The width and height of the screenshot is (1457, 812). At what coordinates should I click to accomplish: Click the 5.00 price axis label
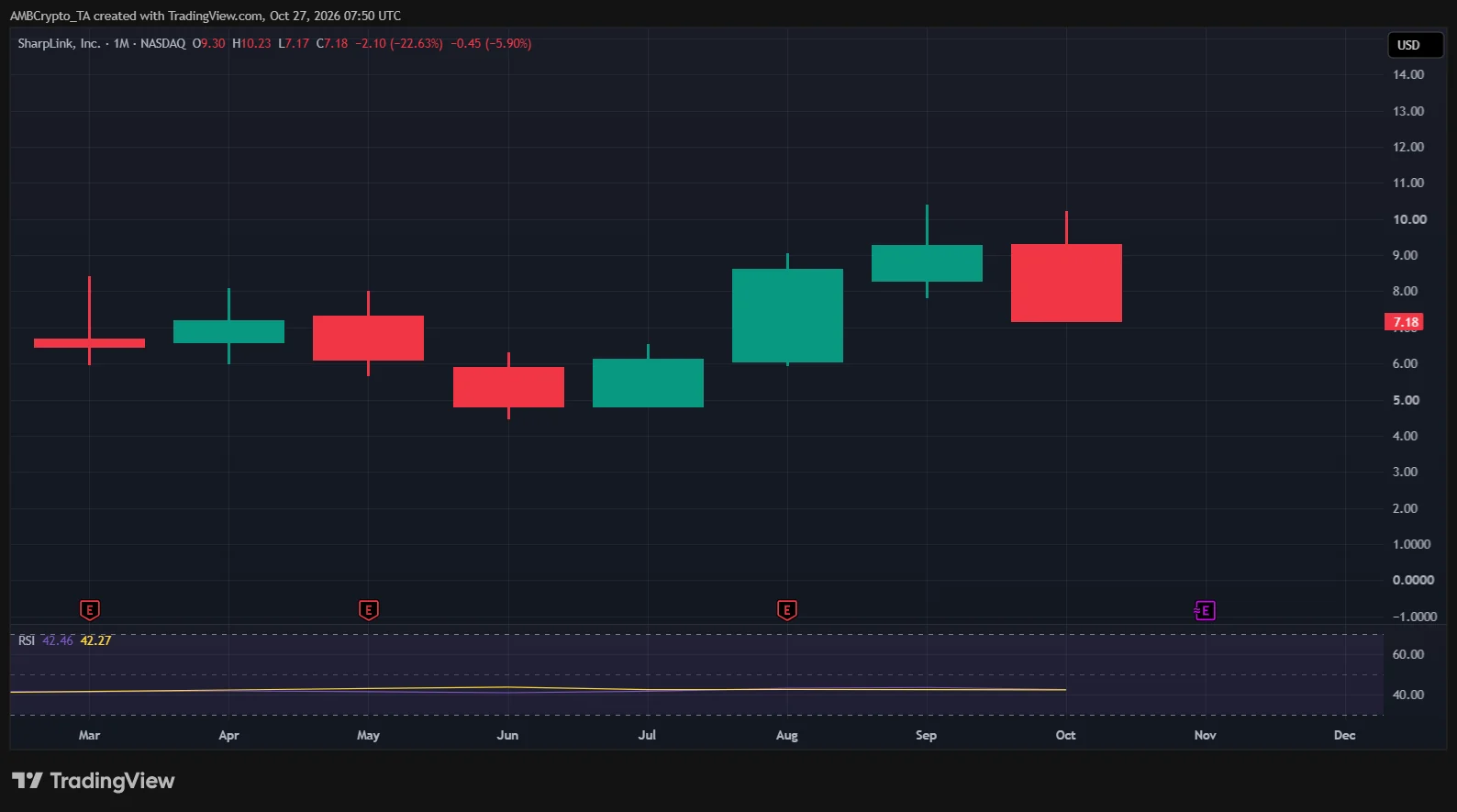click(x=1406, y=400)
